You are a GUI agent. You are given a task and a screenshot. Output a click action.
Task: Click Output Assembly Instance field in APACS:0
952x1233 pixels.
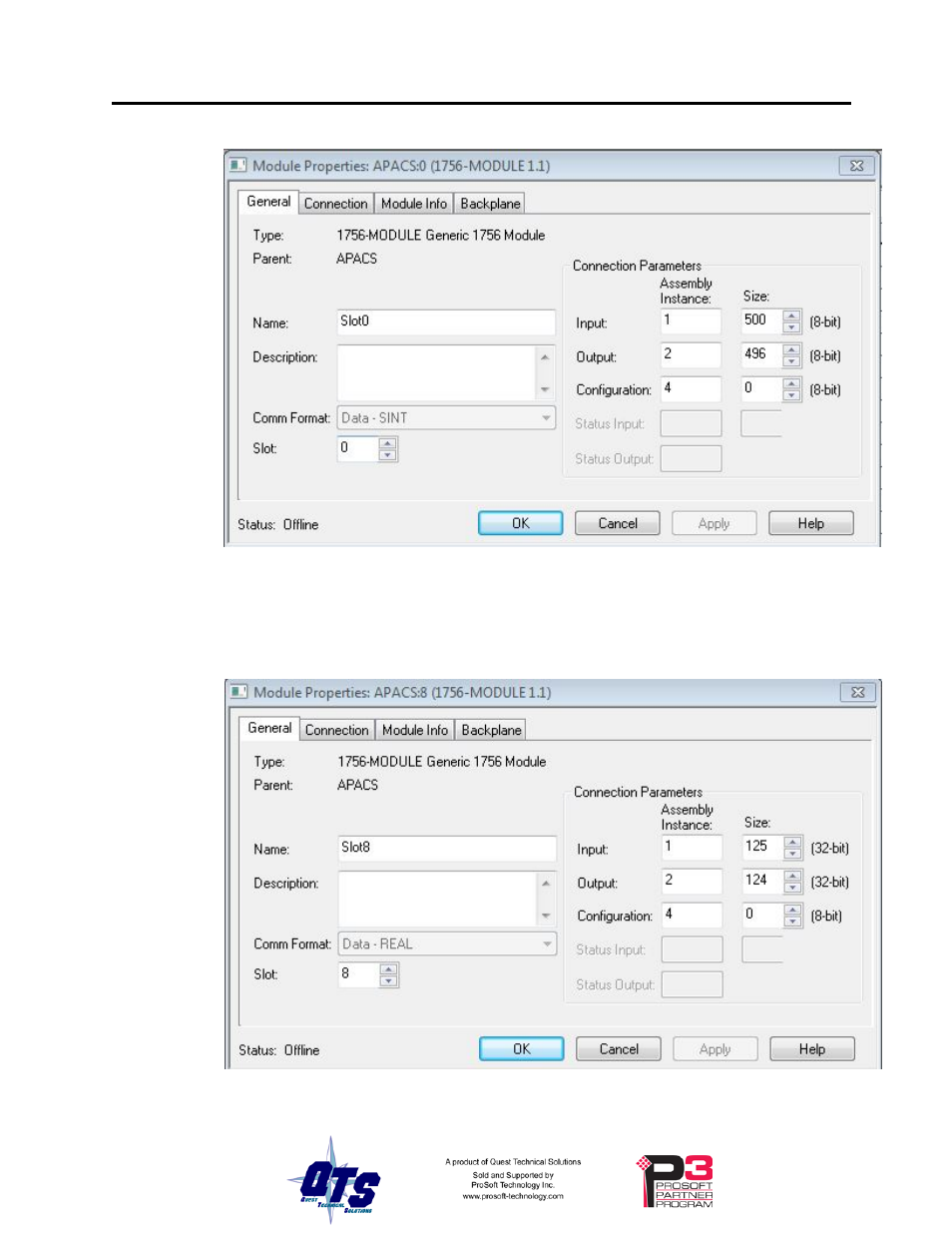(x=691, y=355)
